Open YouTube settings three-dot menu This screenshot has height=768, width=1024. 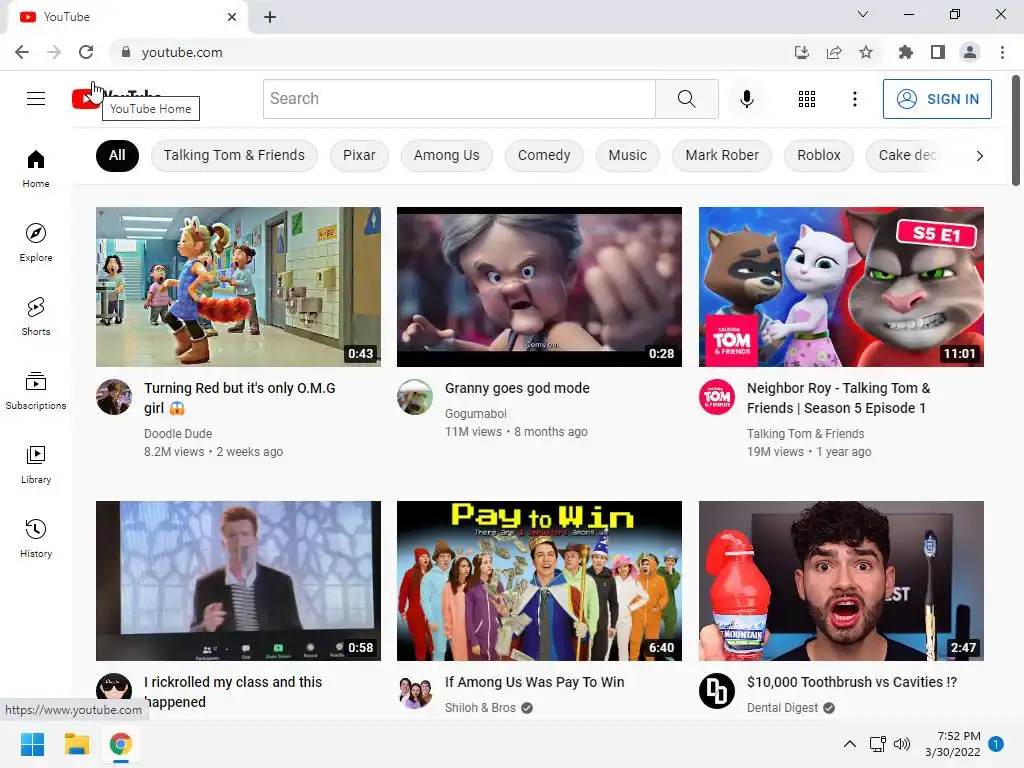854,99
